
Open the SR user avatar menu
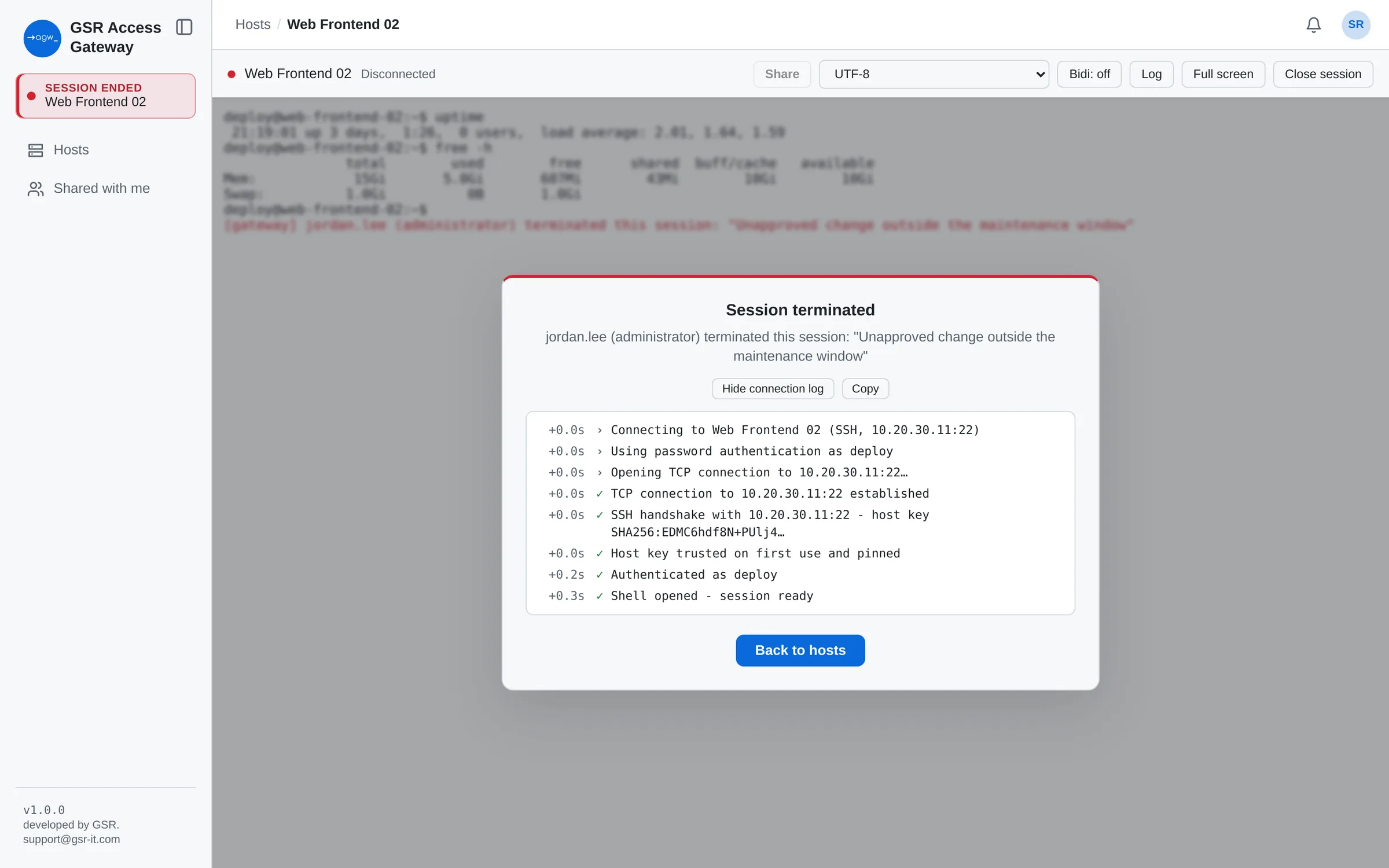point(1355,25)
